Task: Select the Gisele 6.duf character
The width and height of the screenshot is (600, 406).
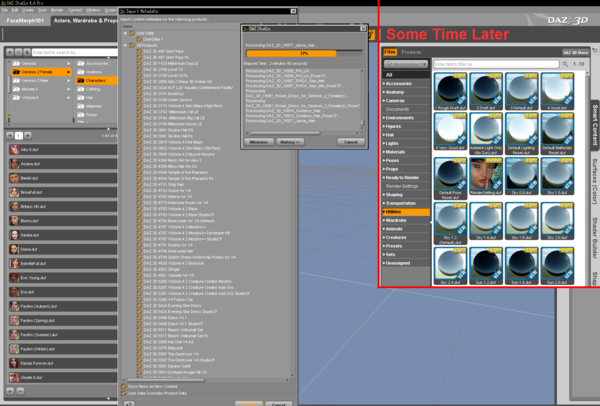Action: 63,377
